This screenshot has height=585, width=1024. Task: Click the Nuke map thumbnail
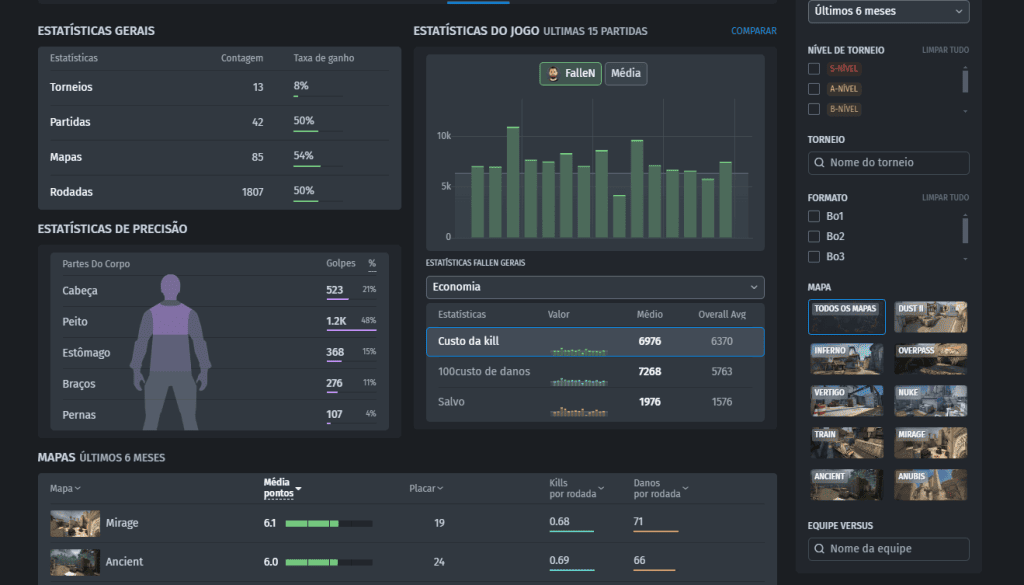930,401
